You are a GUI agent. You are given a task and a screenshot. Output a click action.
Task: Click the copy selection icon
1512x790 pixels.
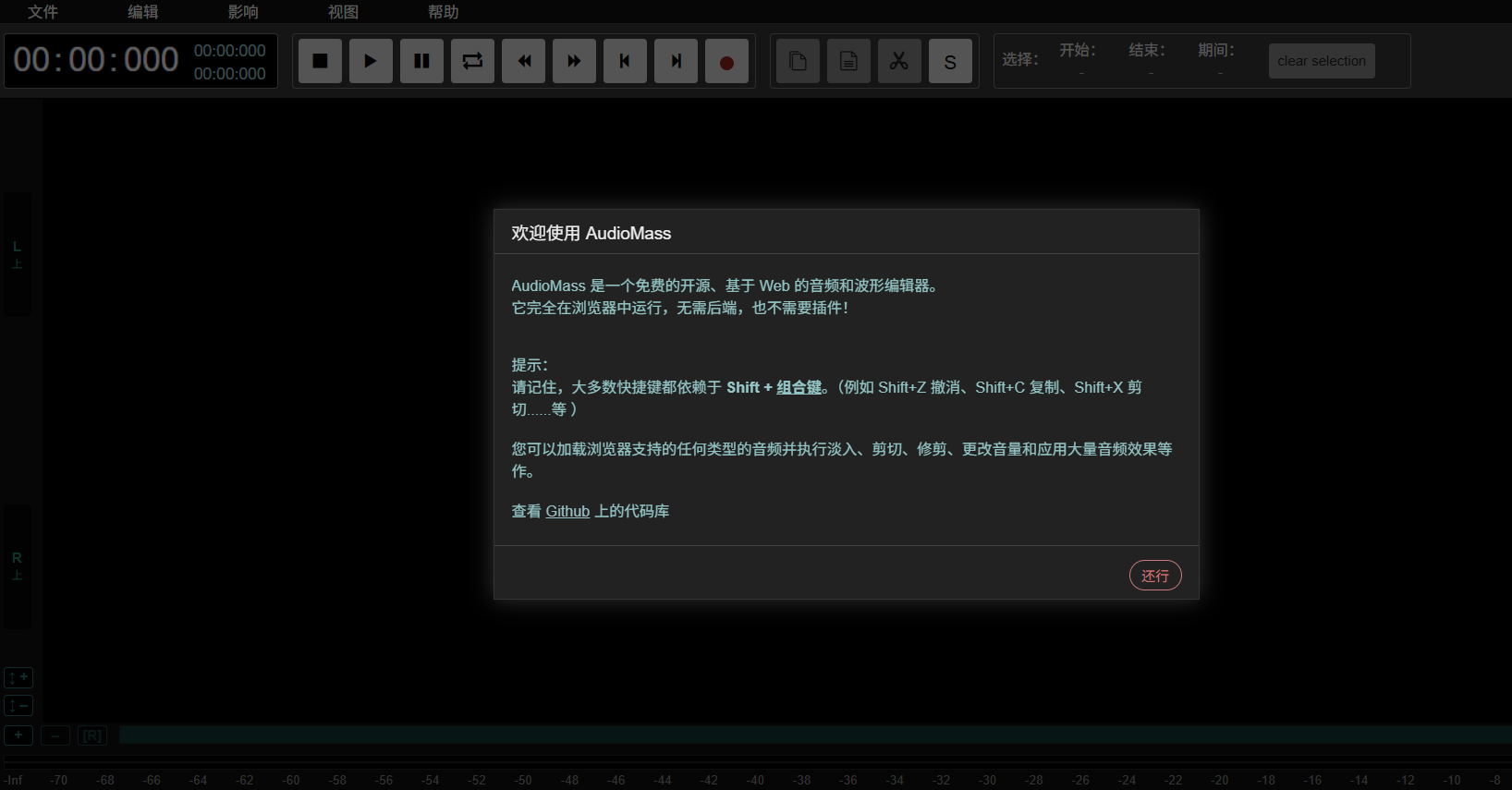tap(798, 61)
